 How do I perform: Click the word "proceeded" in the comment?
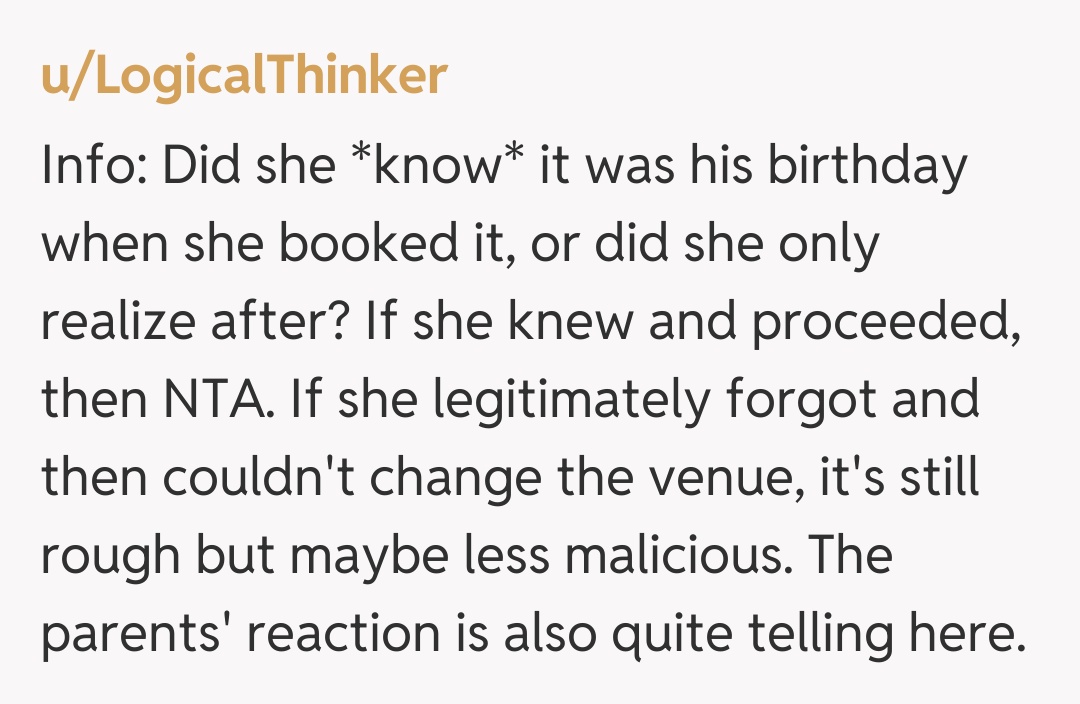[x=886, y=322]
